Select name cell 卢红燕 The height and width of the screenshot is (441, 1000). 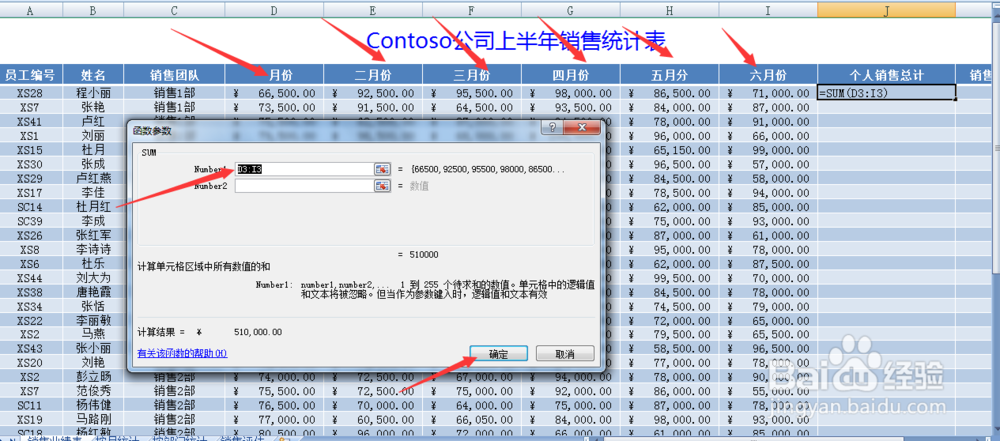click(93, 178)
